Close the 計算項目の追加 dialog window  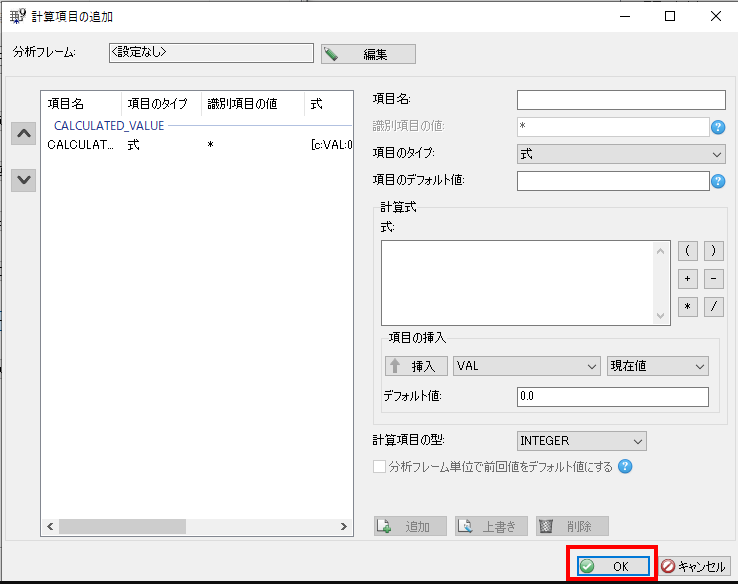coord(715,16)
